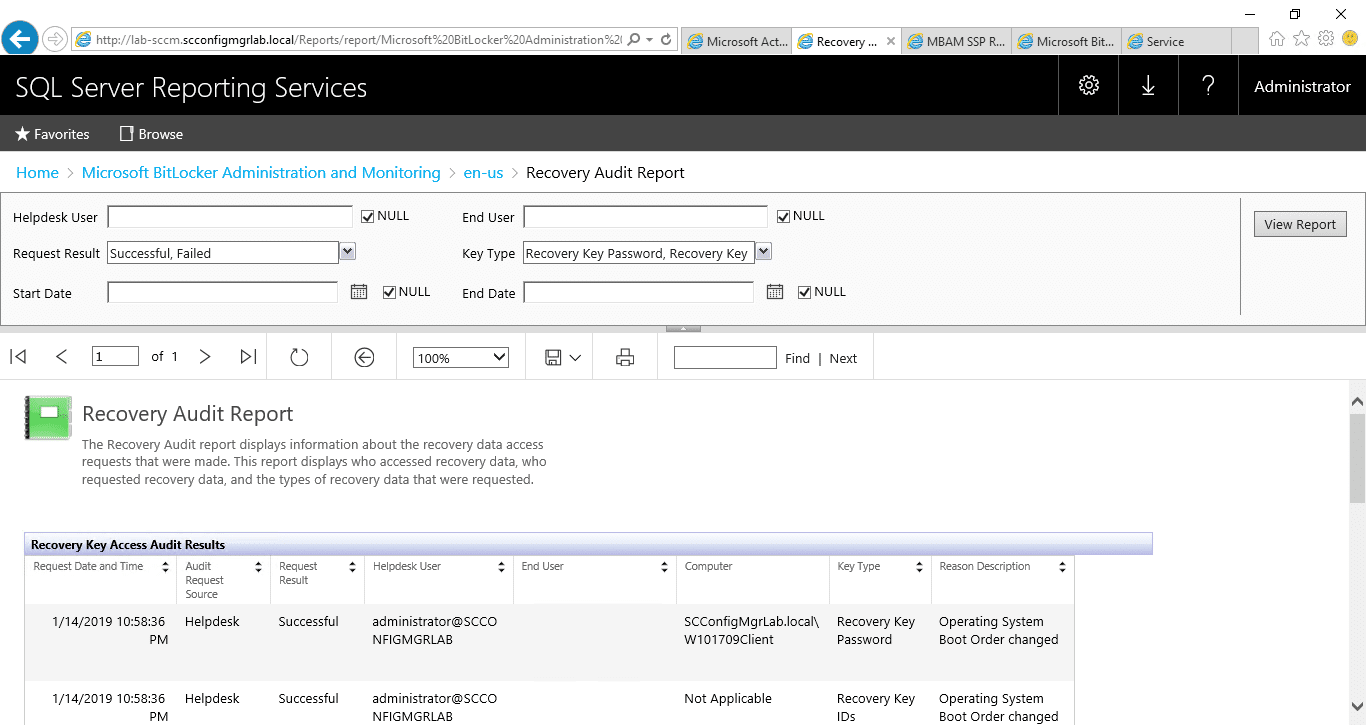Screen dimensions: 1366x725
Task: Sort by Request Result column
Action: [352, 567]
